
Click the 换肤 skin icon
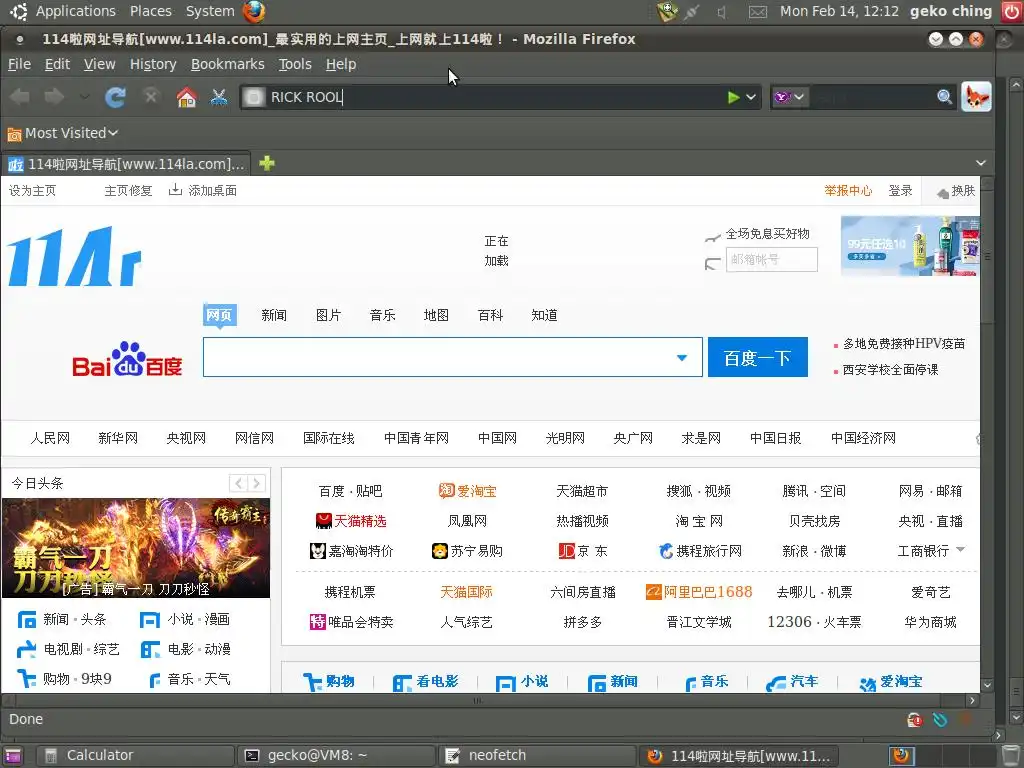(942, 193)
